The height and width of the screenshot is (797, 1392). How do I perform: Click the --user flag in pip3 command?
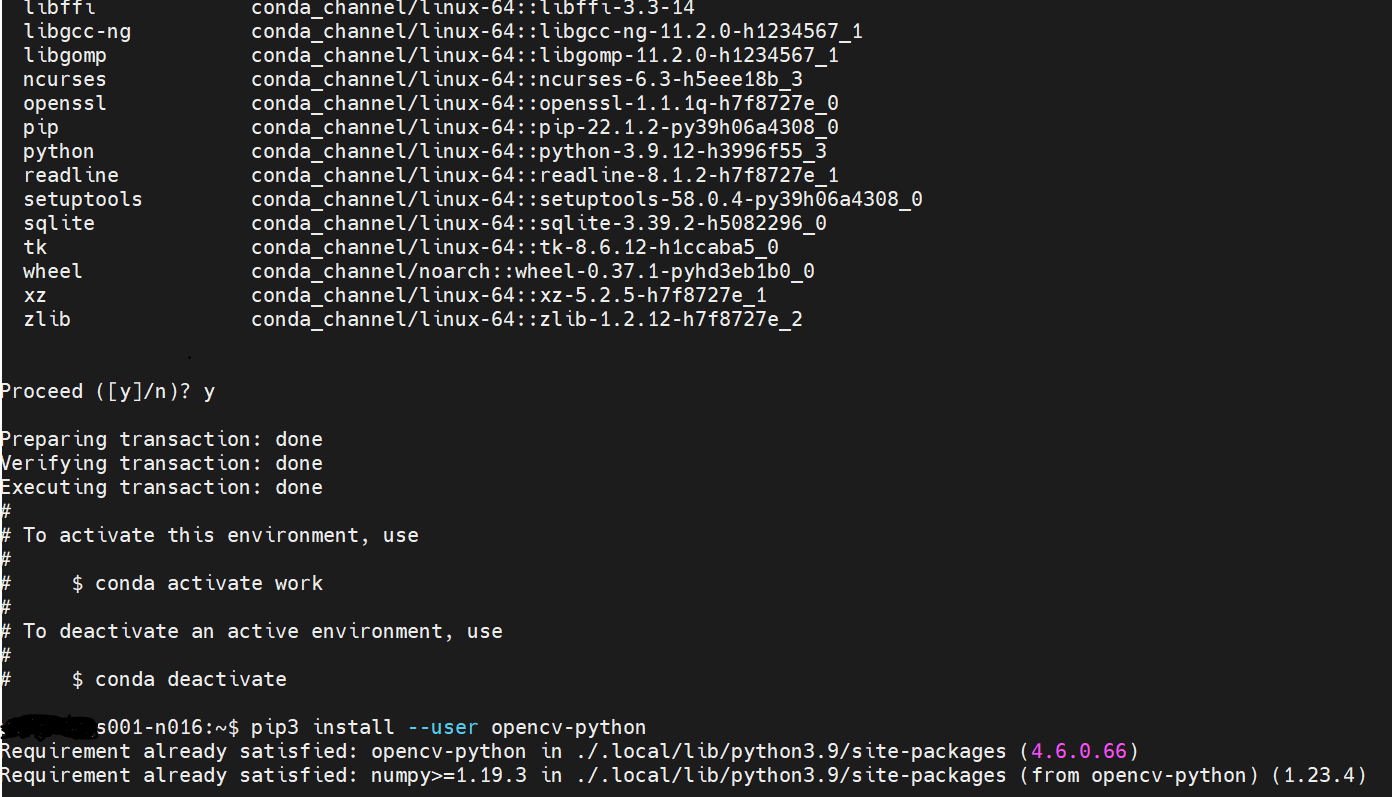(443, 728)
